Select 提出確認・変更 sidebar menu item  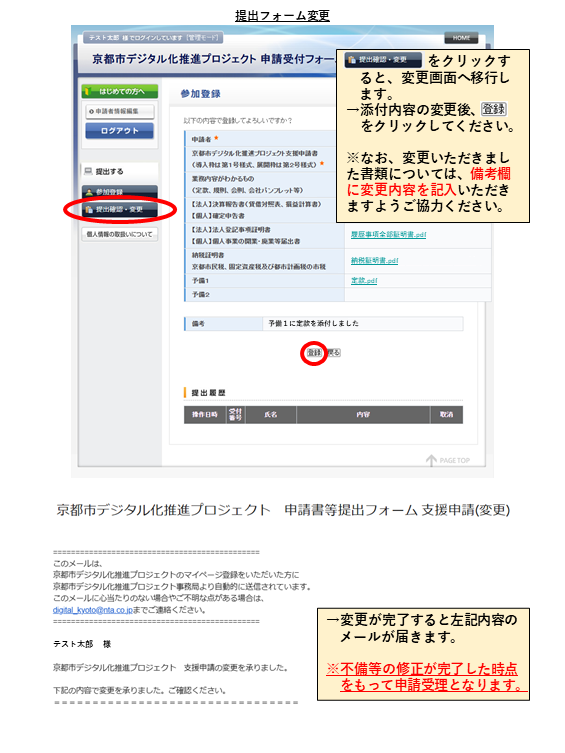[120, 209]
